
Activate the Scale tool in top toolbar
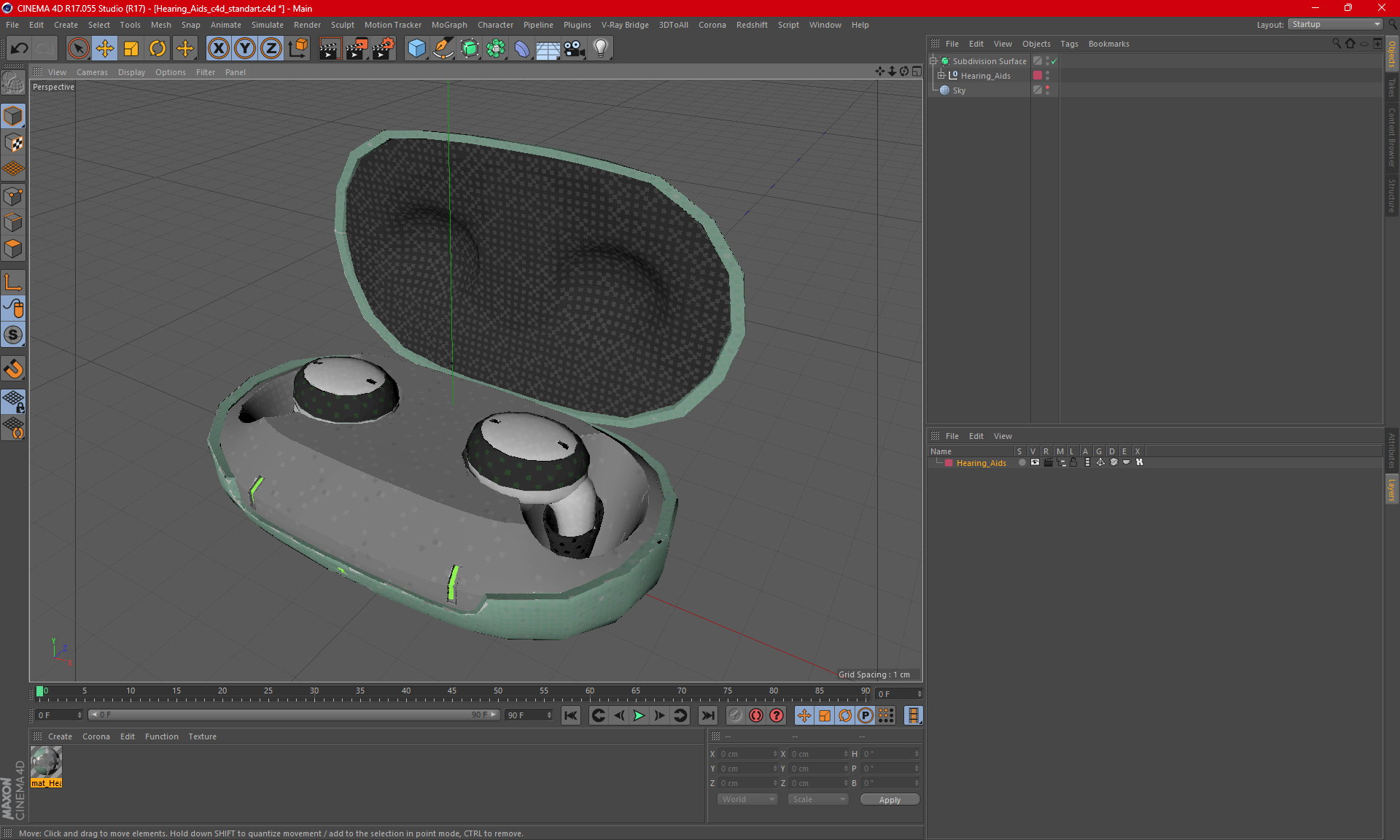[131, 49]
